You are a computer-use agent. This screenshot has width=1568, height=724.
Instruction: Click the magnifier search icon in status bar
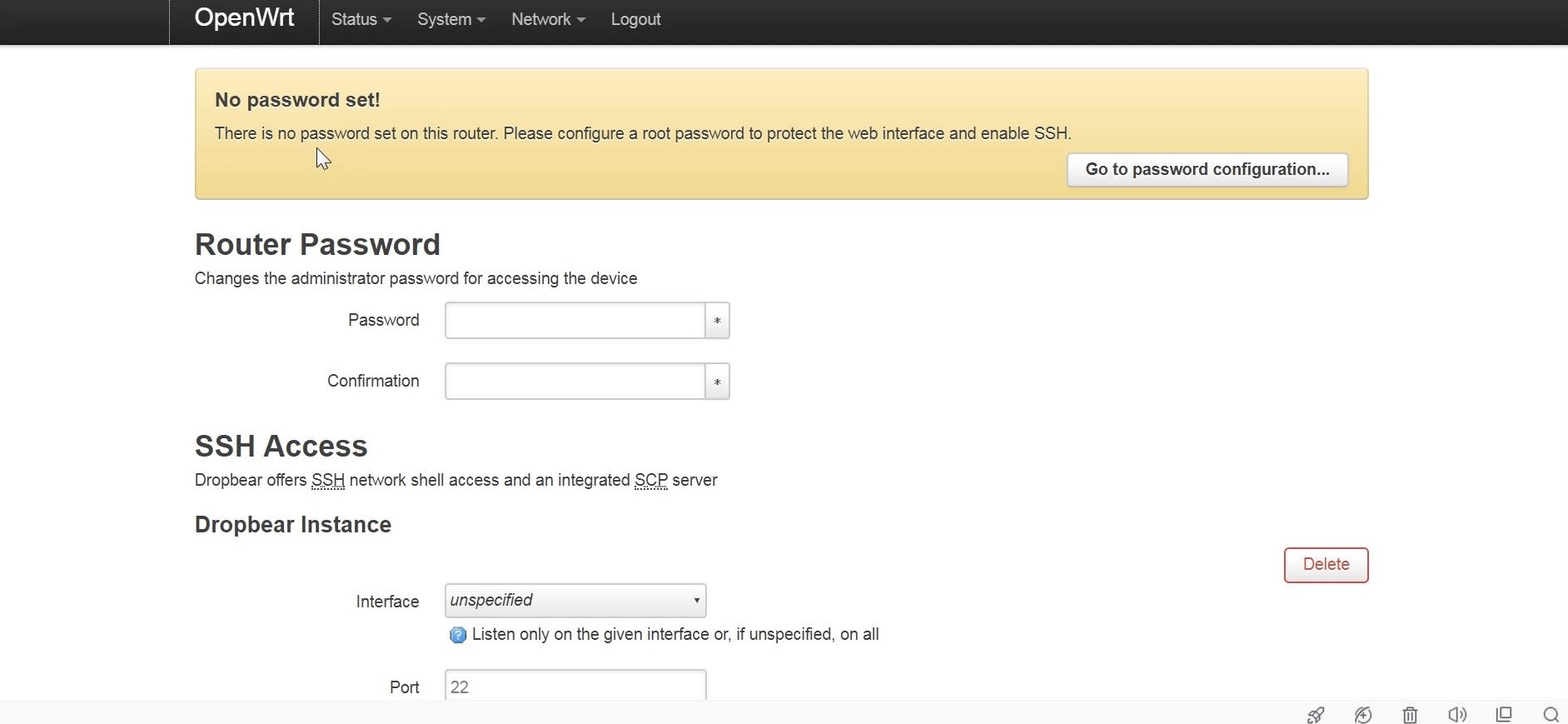click(x=1551, y=715)
